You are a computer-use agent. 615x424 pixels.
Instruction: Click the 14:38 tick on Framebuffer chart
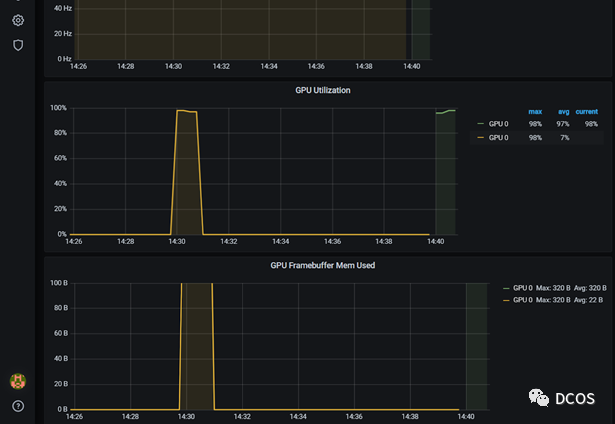coord(410,417)
